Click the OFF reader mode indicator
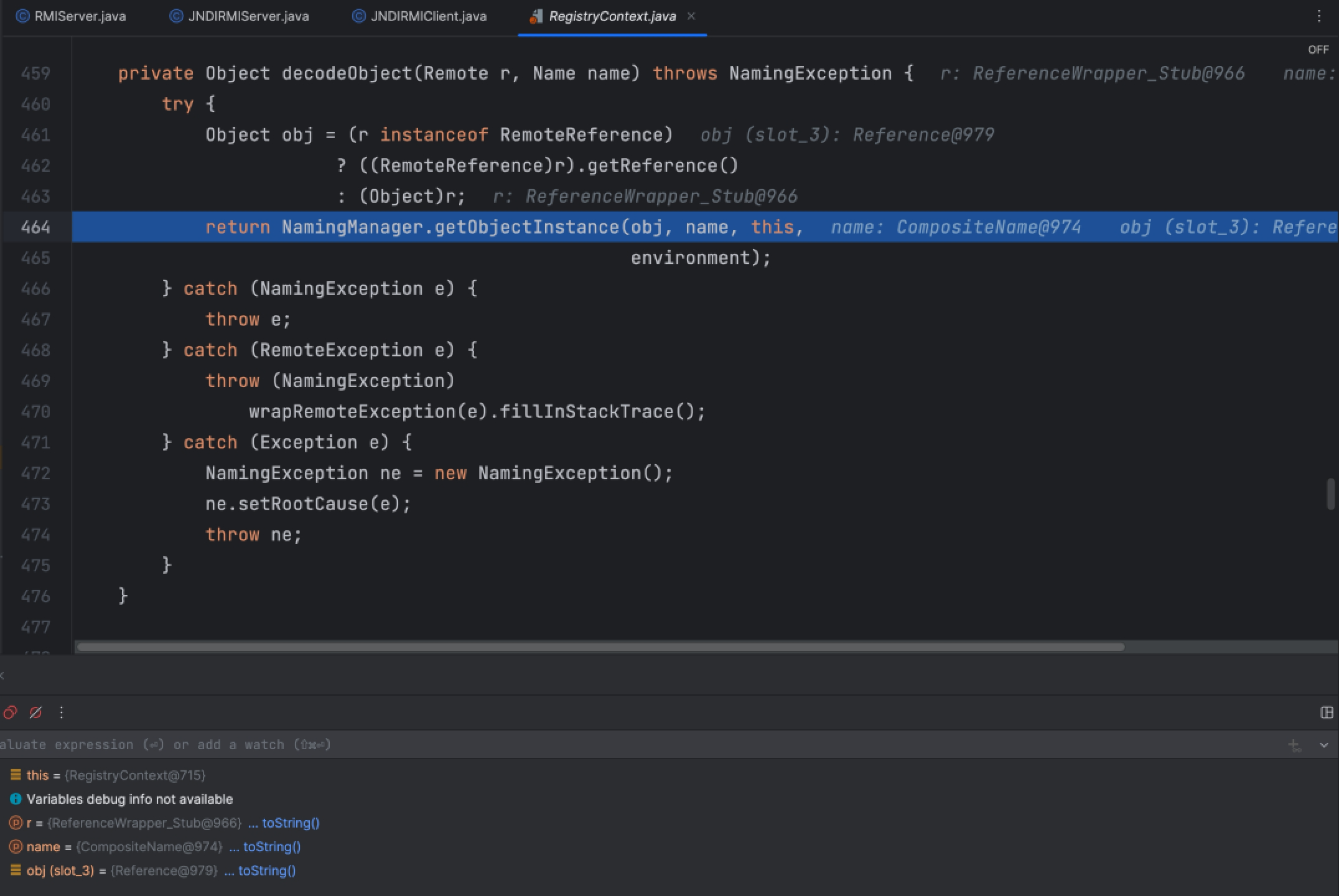Screen dimensions: 1339x896 click(x=1318, y=50)
